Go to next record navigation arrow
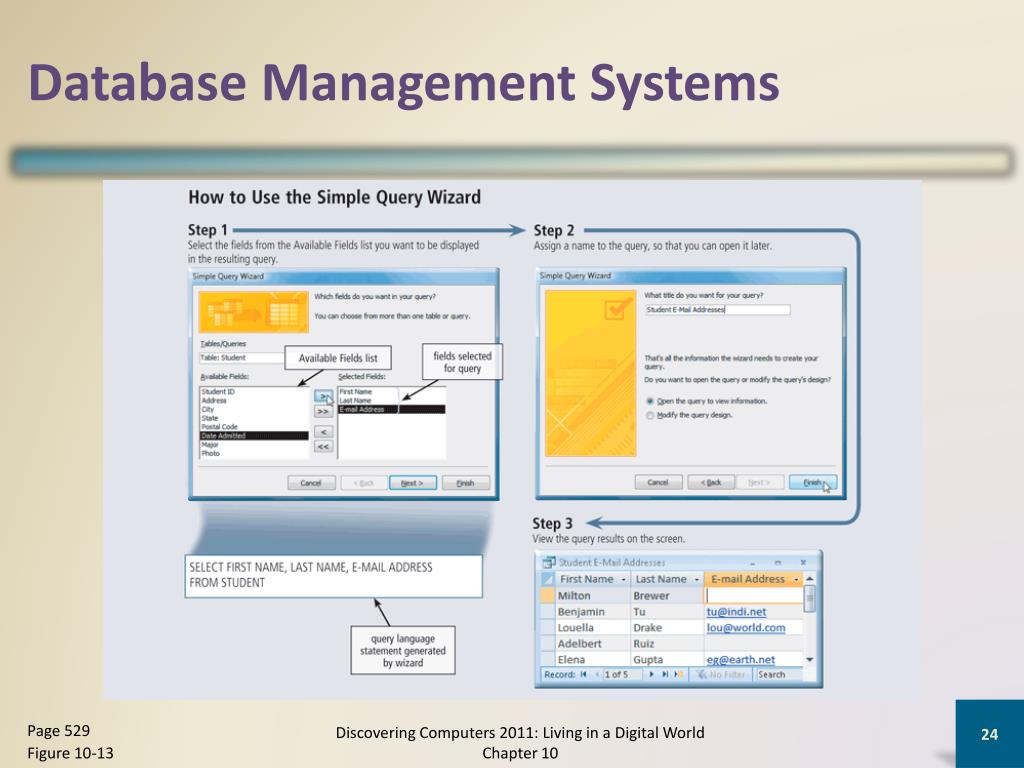1024x768 pixels. pos(651,675)
